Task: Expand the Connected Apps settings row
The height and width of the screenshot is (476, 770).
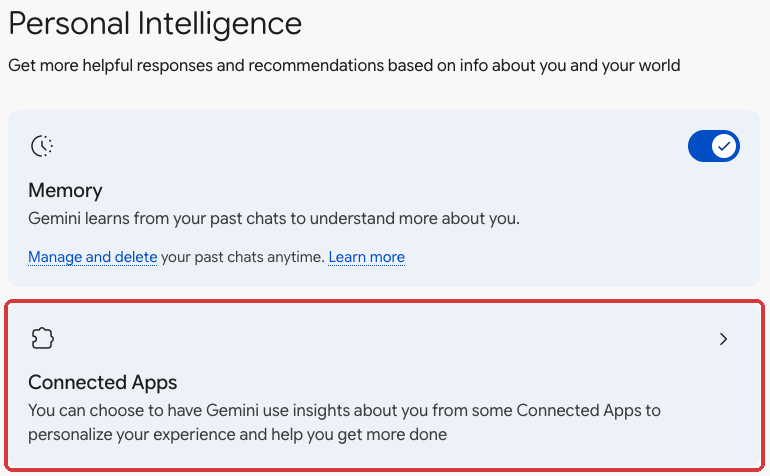Action: click(x=384, y=386)
